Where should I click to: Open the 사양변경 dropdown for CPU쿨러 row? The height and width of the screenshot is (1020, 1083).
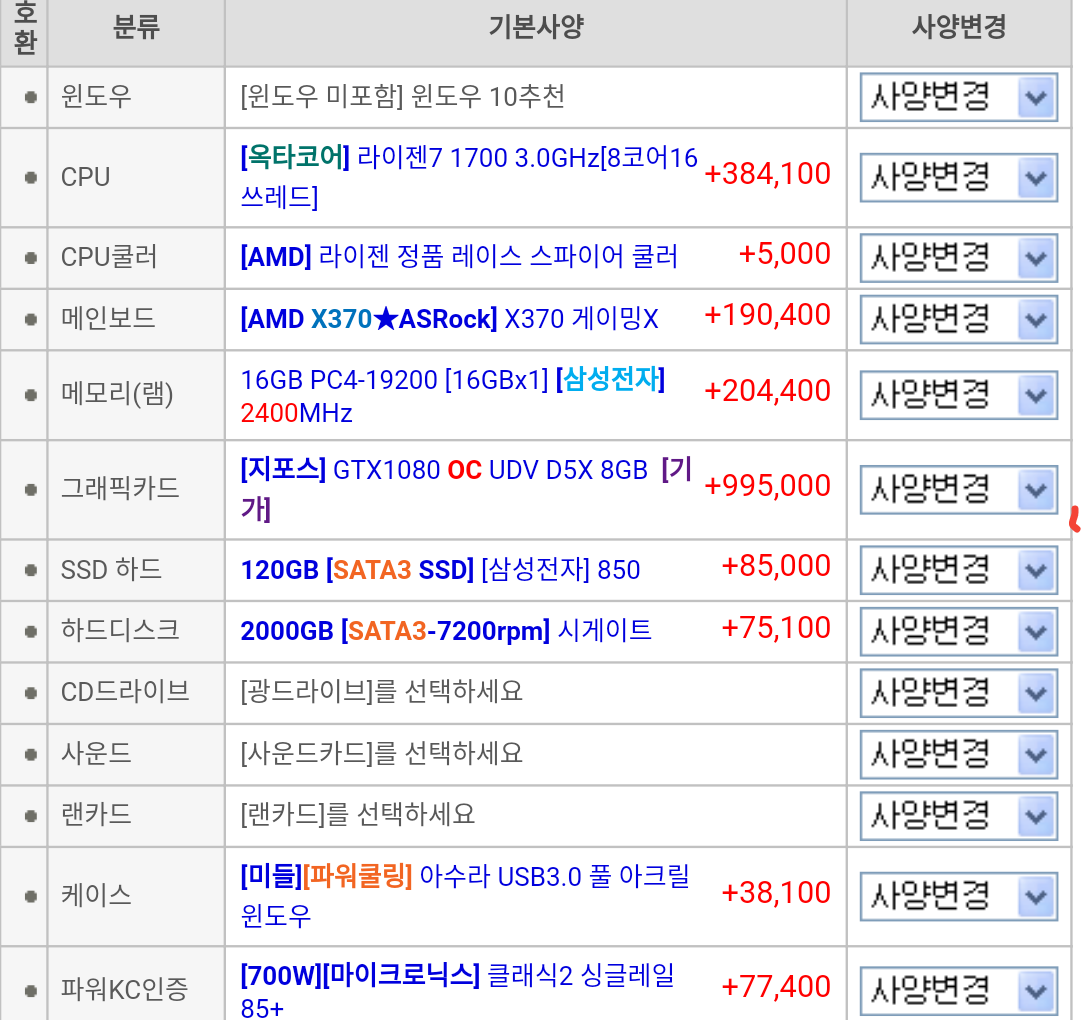click(x=958, y=258)
